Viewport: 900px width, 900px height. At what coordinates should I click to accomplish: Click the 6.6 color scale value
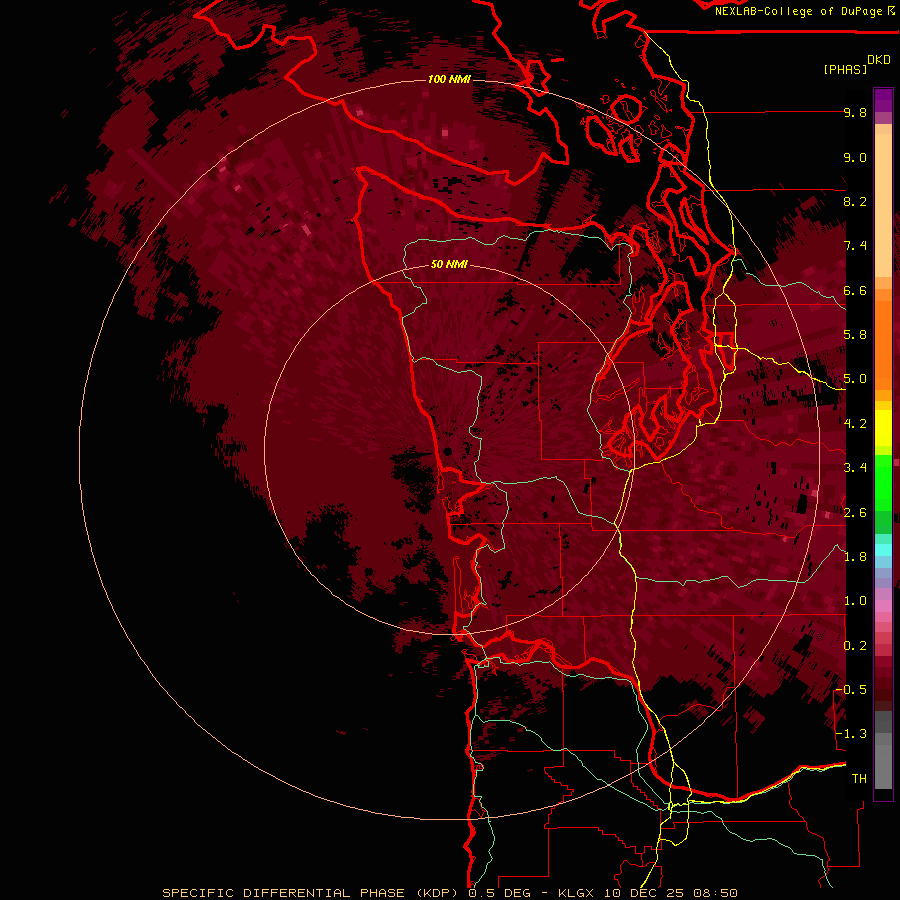[x=855, y=290]
